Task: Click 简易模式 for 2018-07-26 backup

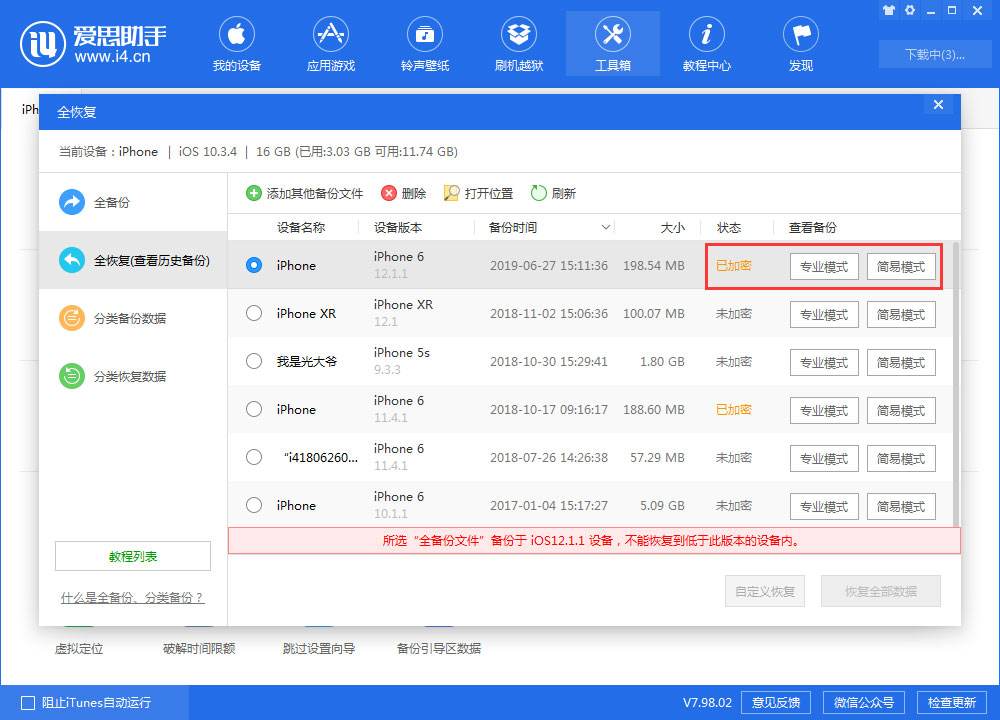Action: click(x=901, y=459)
